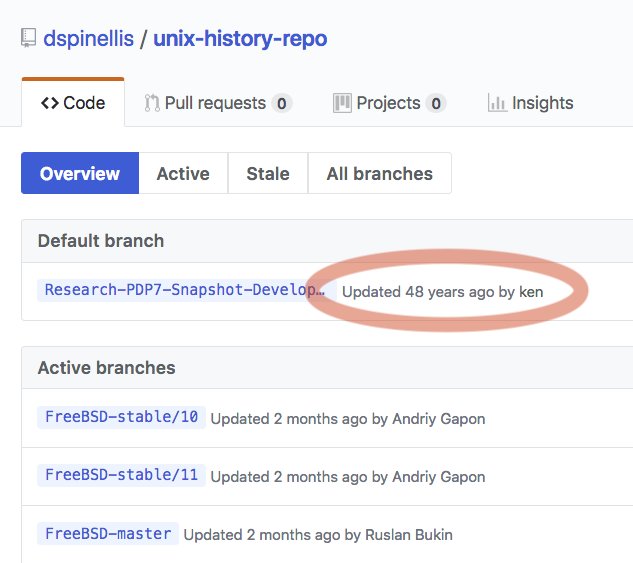
Task: Click the Projects board icon
Action: (x=342, y=103)
